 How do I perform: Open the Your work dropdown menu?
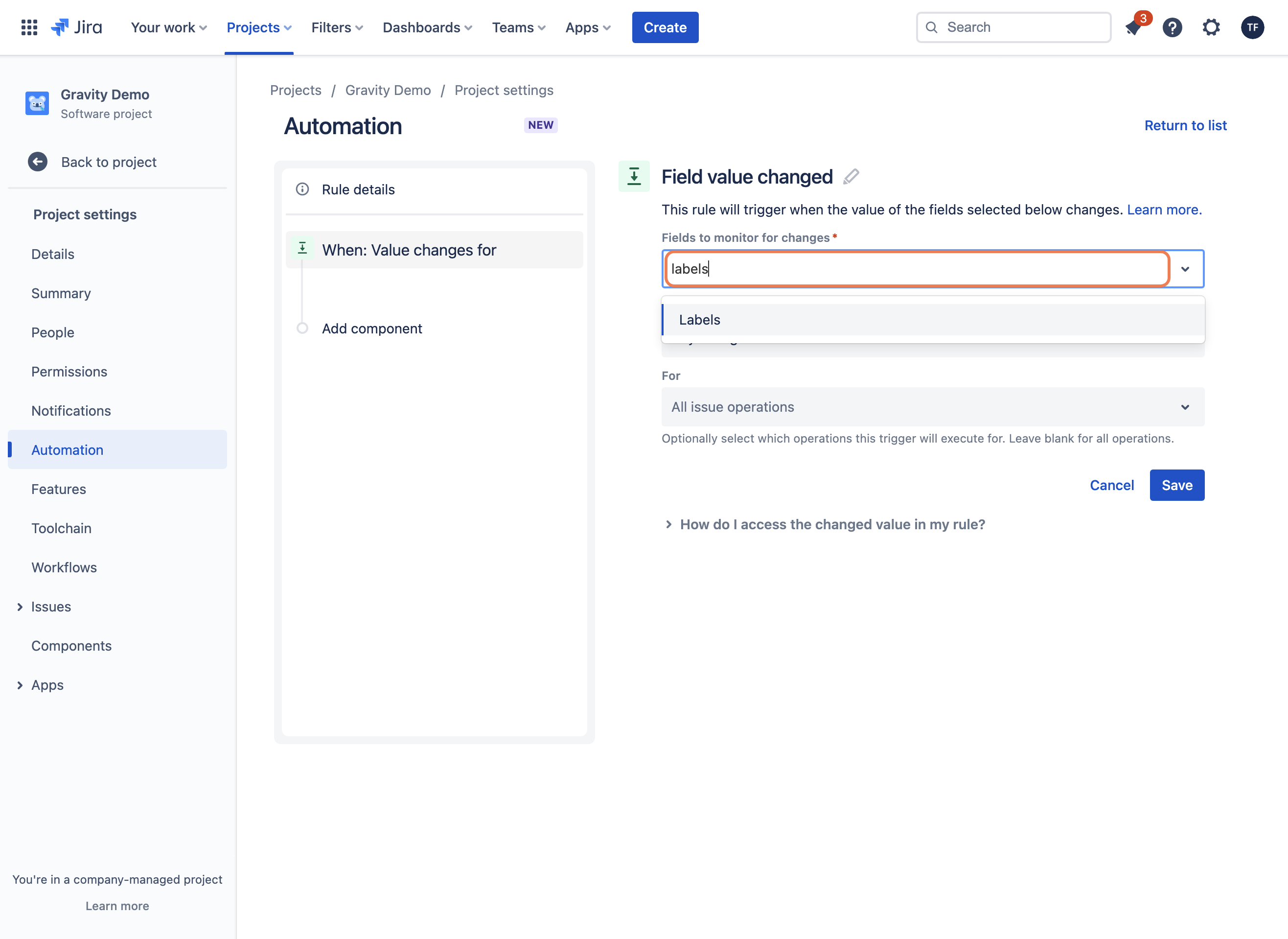point(169,27)
